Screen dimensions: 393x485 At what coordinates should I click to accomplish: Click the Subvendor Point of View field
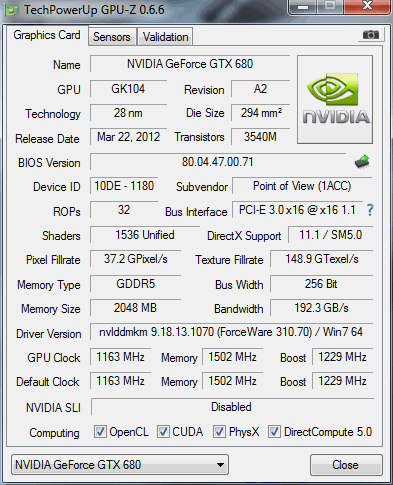[302, 186]
